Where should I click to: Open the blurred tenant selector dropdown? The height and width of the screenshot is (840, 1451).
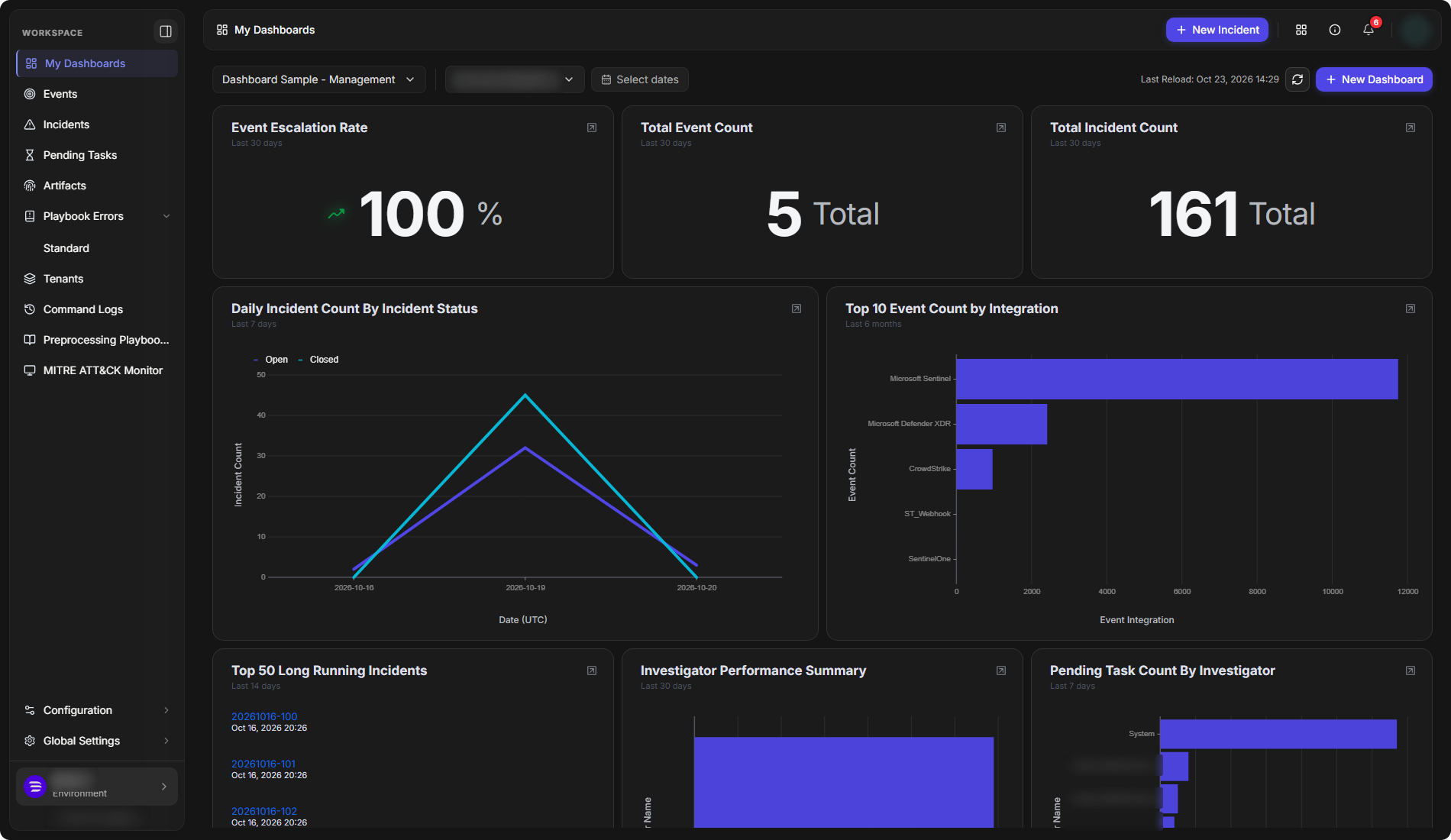click(515, 79)
